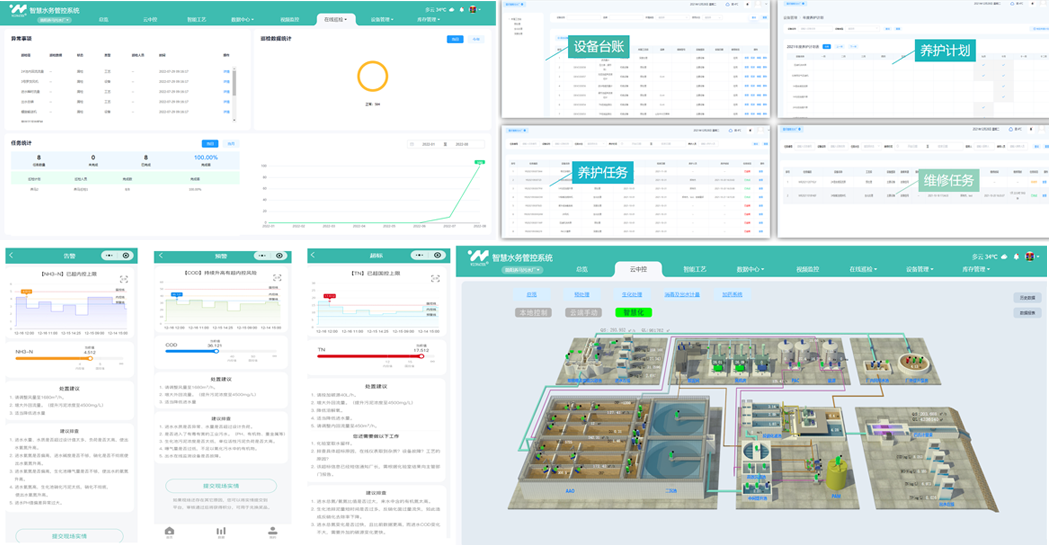Click back arrow in 告警 mobile screen

pos(10,256)
